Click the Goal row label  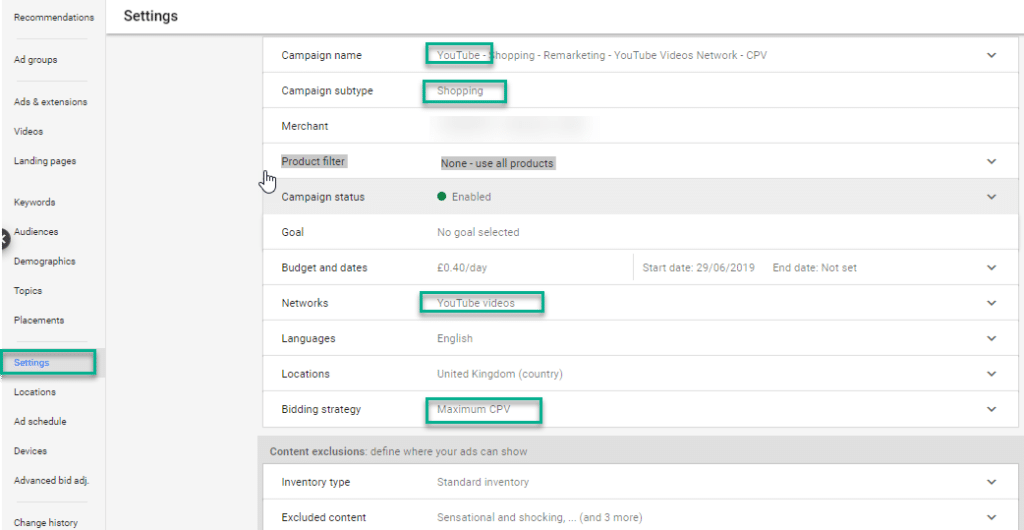[x=293, y=232]
